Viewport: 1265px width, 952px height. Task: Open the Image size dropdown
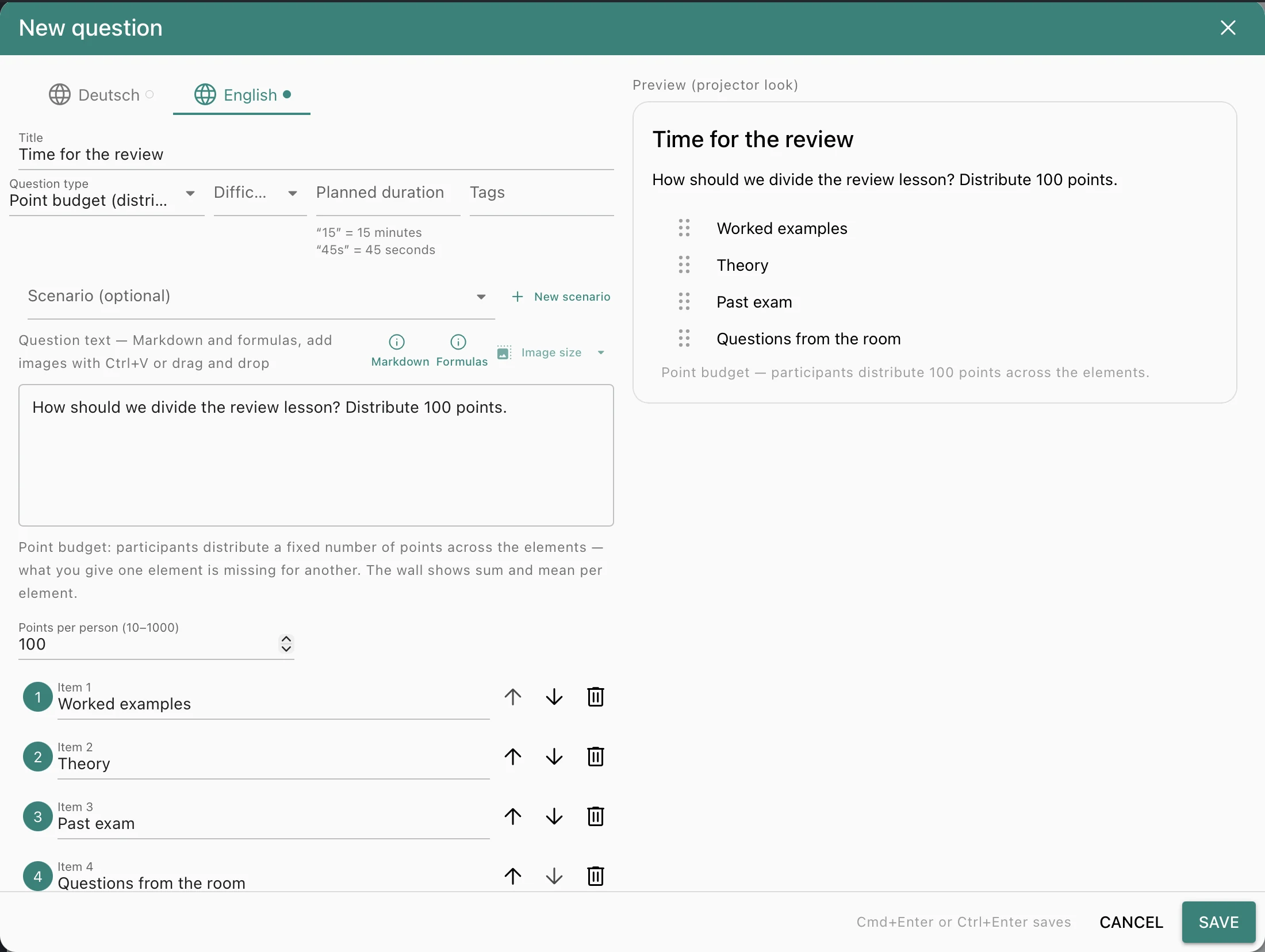click(x=551, y=353)
